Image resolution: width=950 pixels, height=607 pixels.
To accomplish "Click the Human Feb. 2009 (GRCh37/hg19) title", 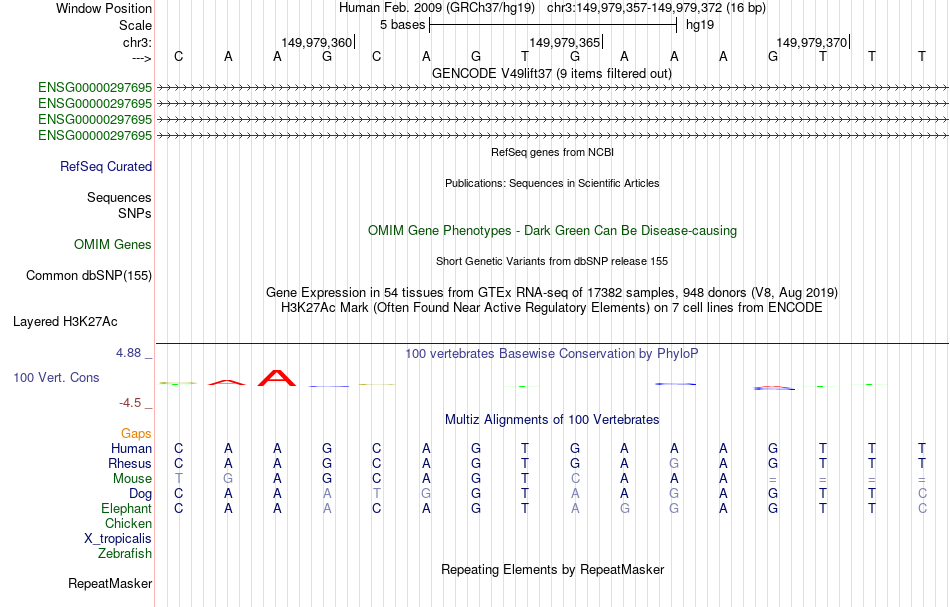I will [437, 8].
